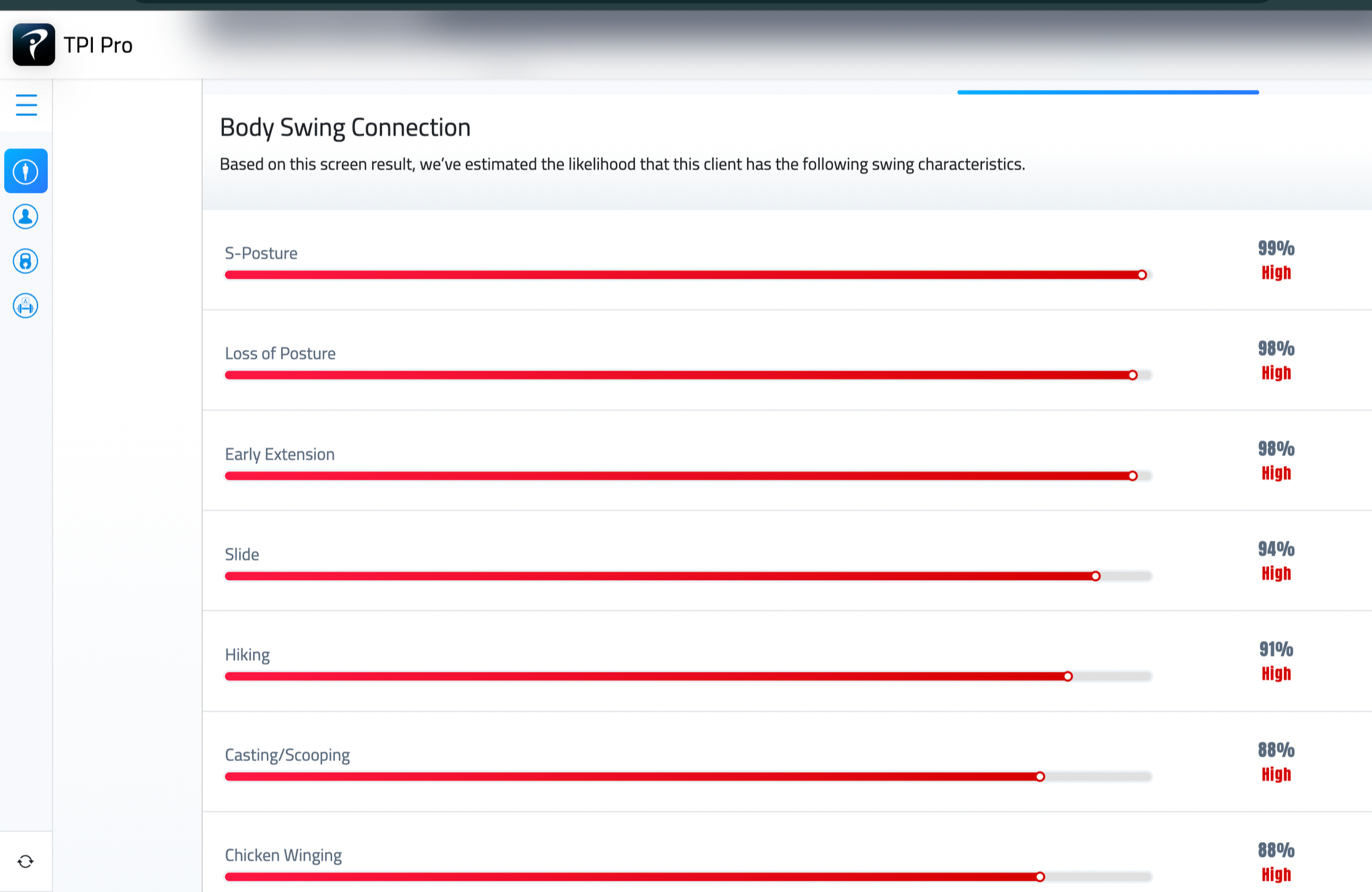Open the hamburger menu
1372x892 pixels.
(26, 105)
